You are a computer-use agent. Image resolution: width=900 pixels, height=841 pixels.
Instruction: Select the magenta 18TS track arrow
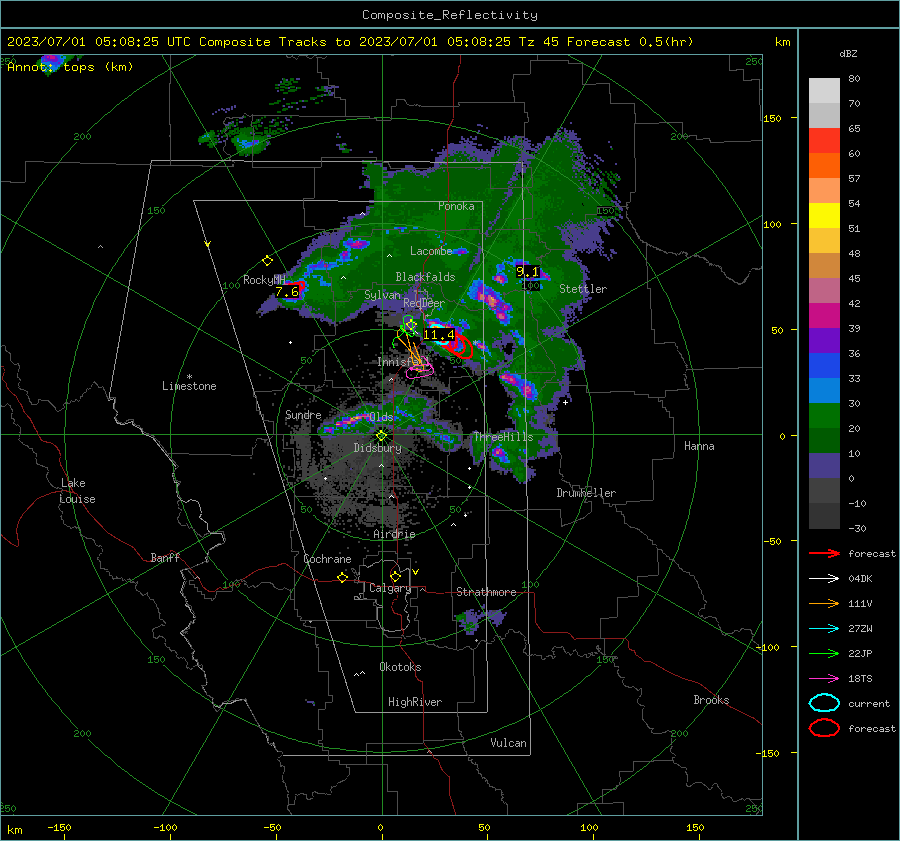[824, 679]
